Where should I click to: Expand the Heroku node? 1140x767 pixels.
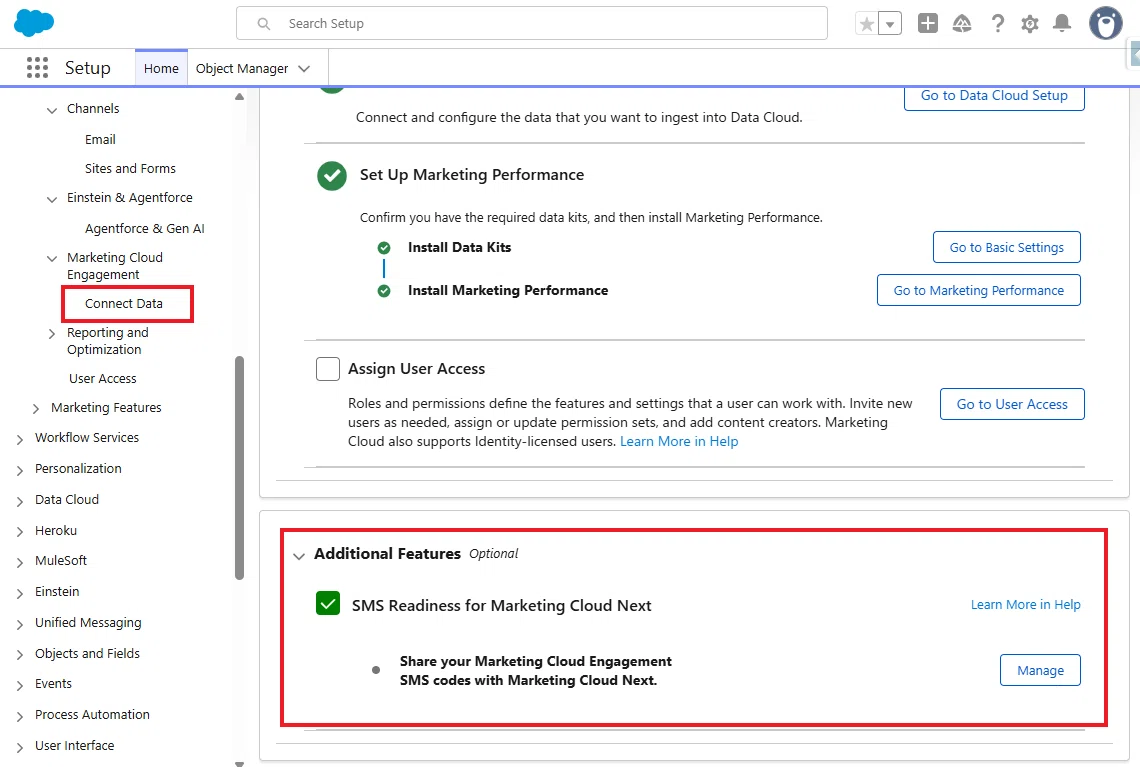click(x=20, y=531)
